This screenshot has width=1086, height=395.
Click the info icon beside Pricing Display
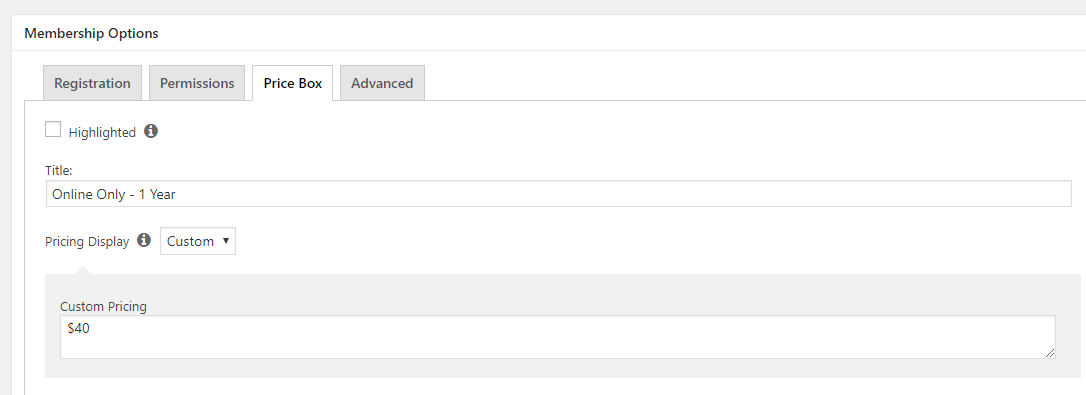(x=144, y=240)
